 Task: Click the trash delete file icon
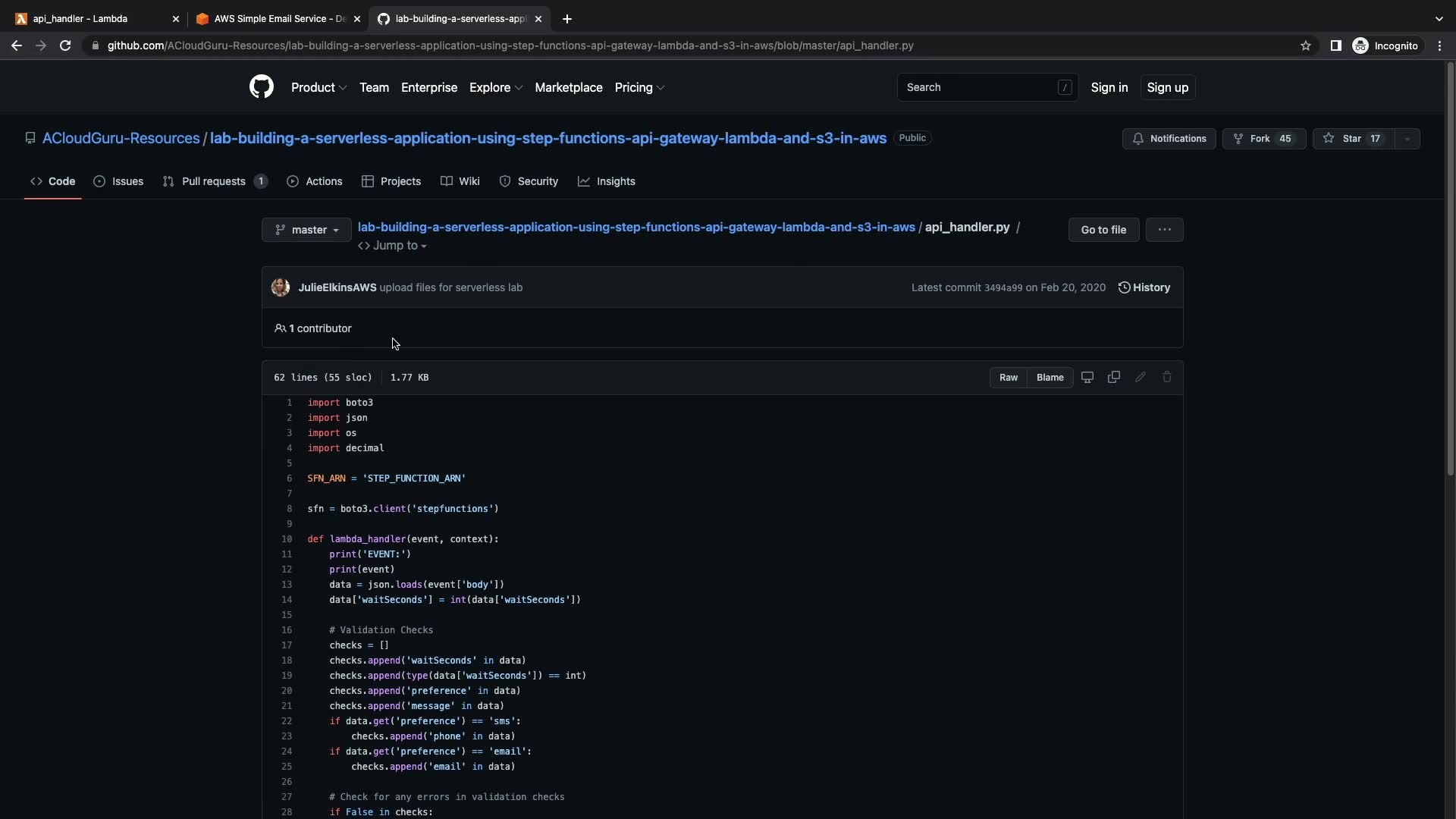(1166, 378)
